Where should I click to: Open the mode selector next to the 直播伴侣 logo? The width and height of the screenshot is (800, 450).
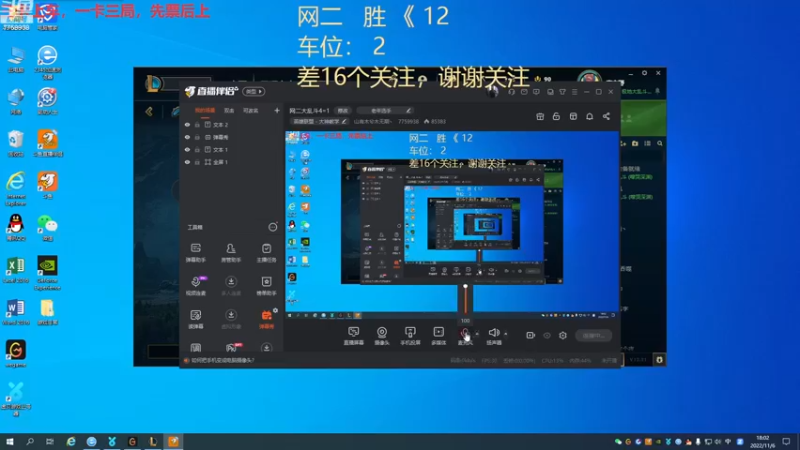coord(254,91)
